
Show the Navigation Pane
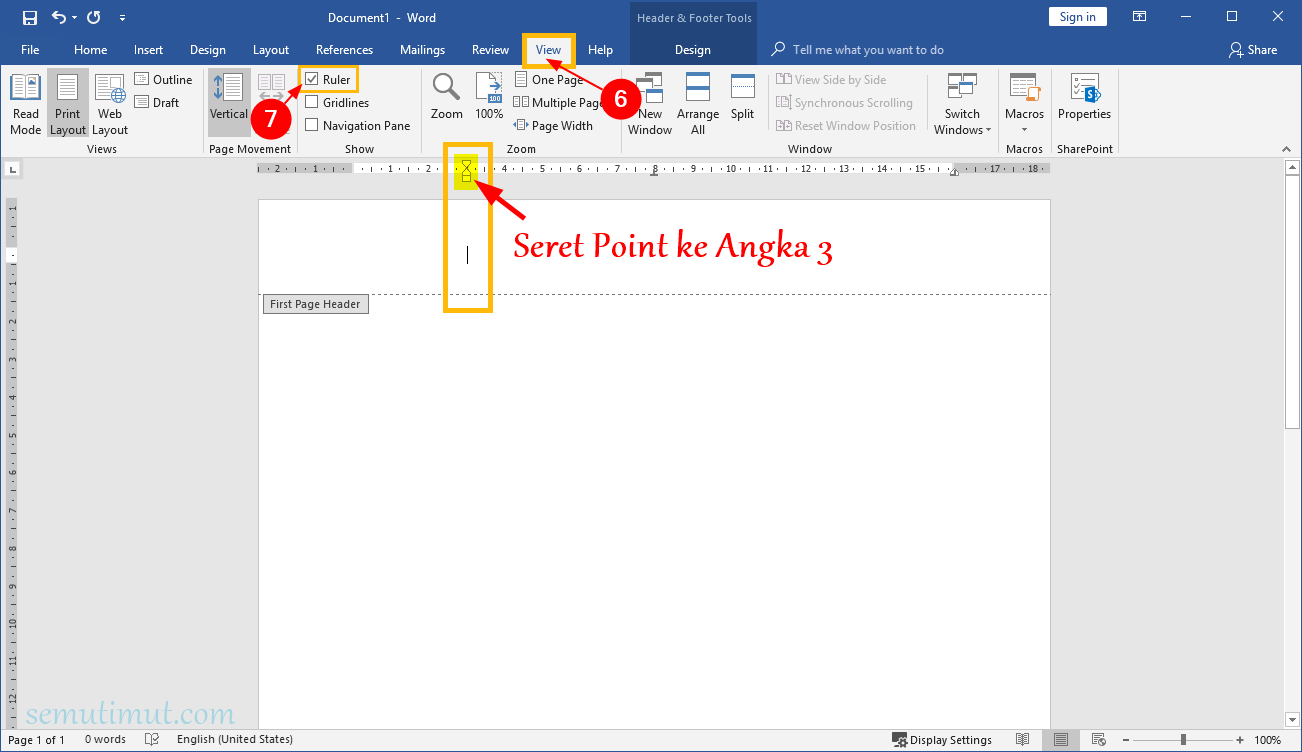(312, 125)
